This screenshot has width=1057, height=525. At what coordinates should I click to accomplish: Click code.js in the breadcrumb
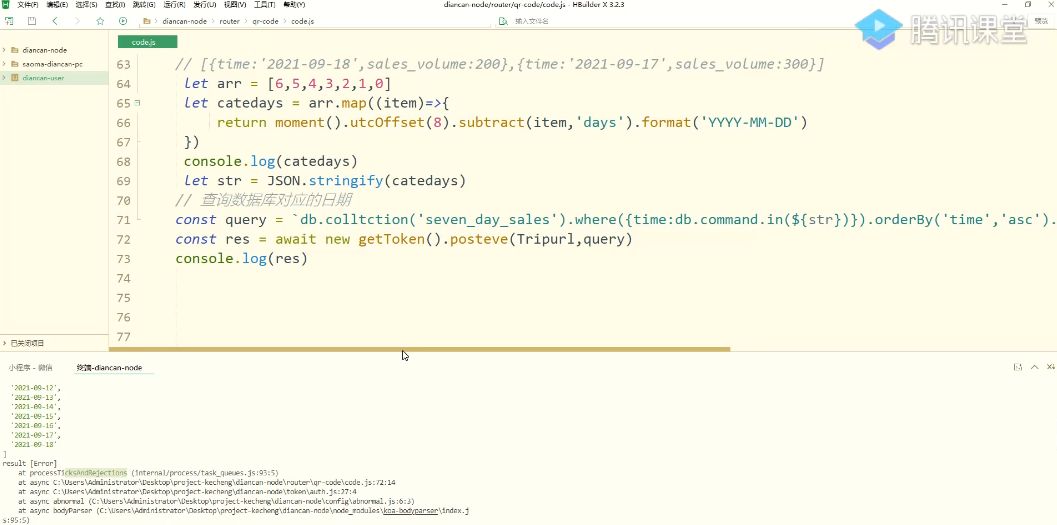(302, 22)
